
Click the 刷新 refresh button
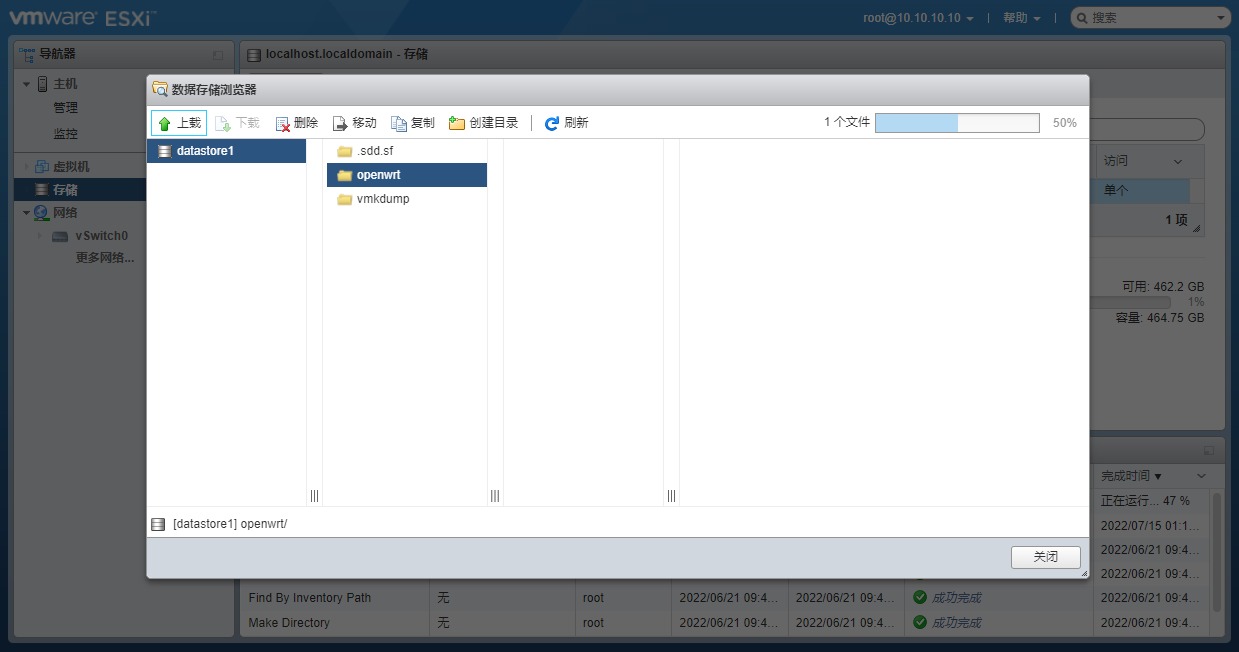566,123
